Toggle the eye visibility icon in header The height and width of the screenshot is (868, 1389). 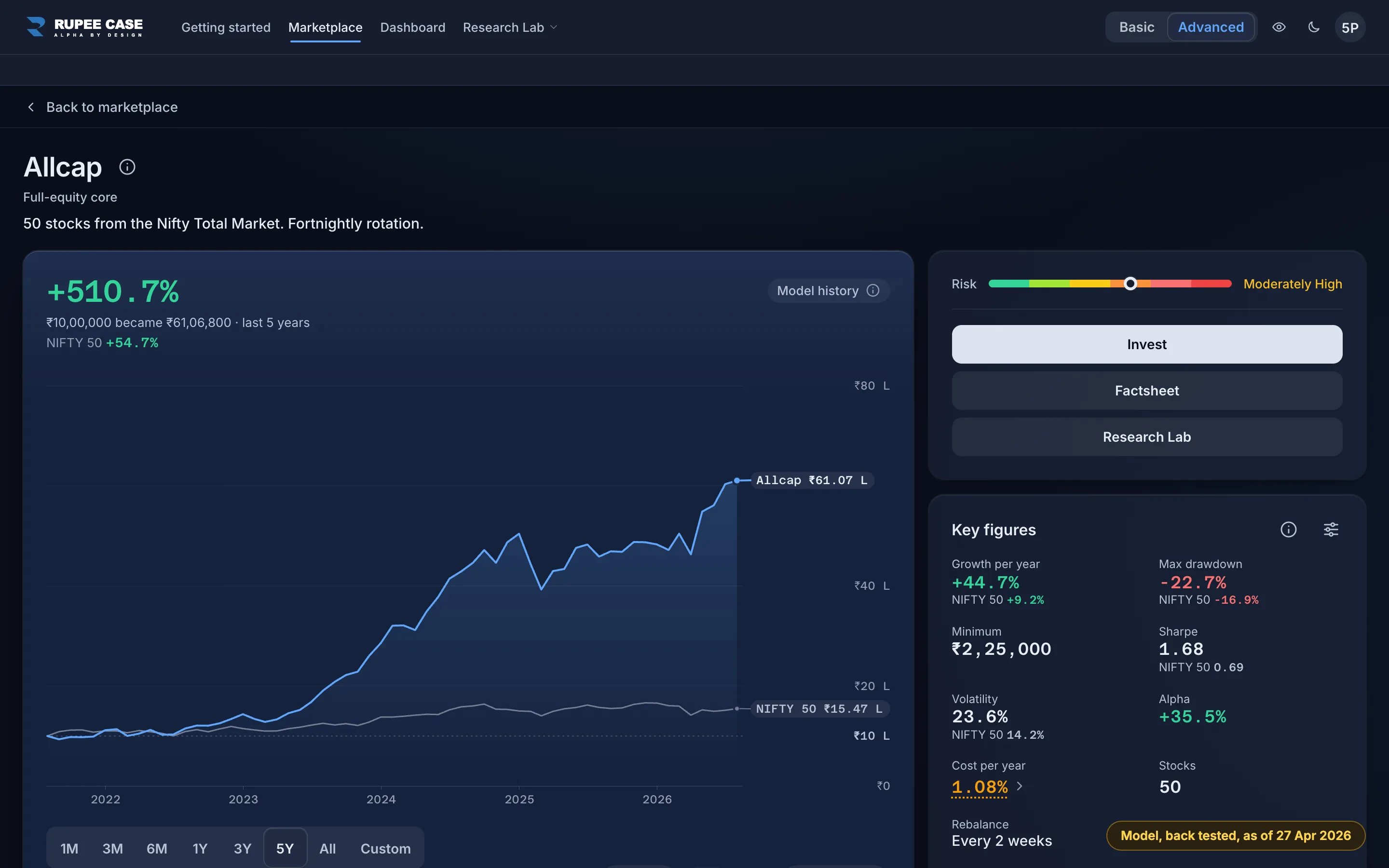click(x=1279, y=27)
